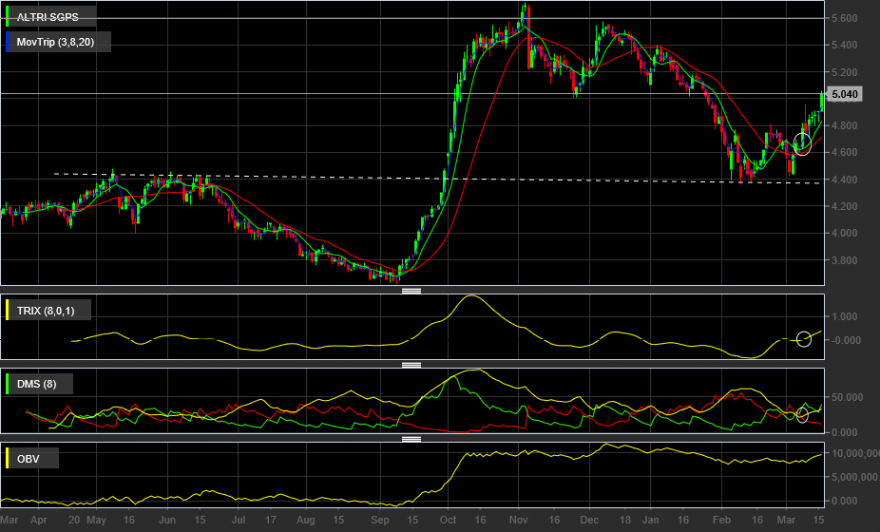
Task: Click the Feb label on time axis
Action: coord(721,520)
